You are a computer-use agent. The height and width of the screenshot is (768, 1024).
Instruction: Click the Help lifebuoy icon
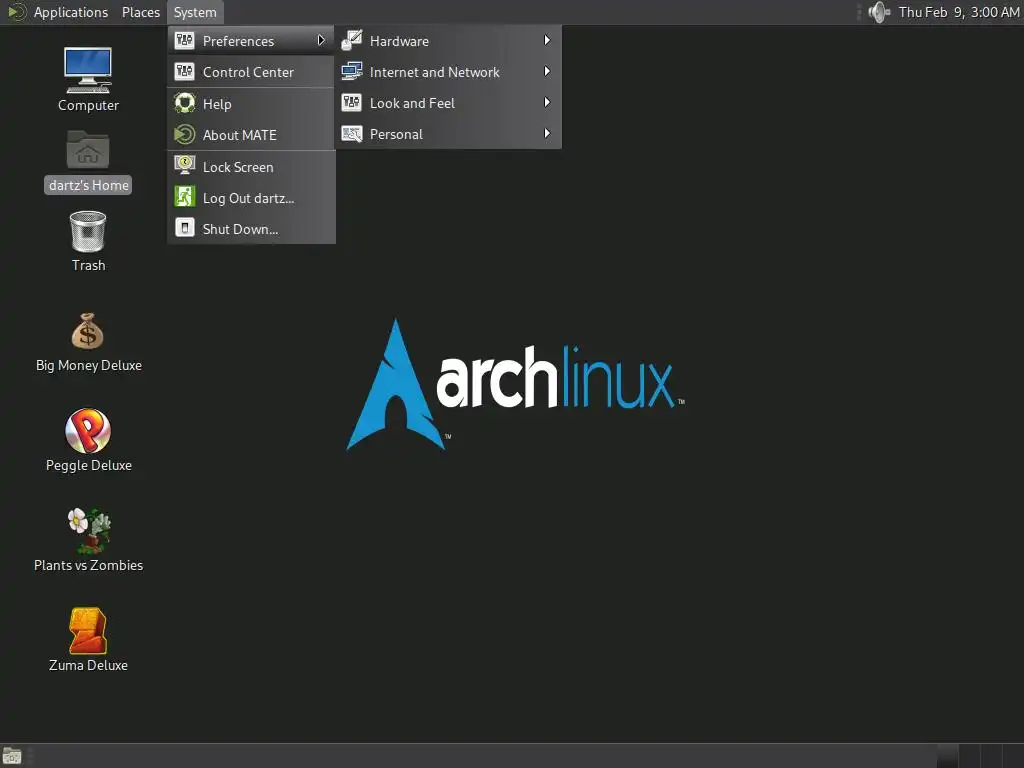coord(185,103)
